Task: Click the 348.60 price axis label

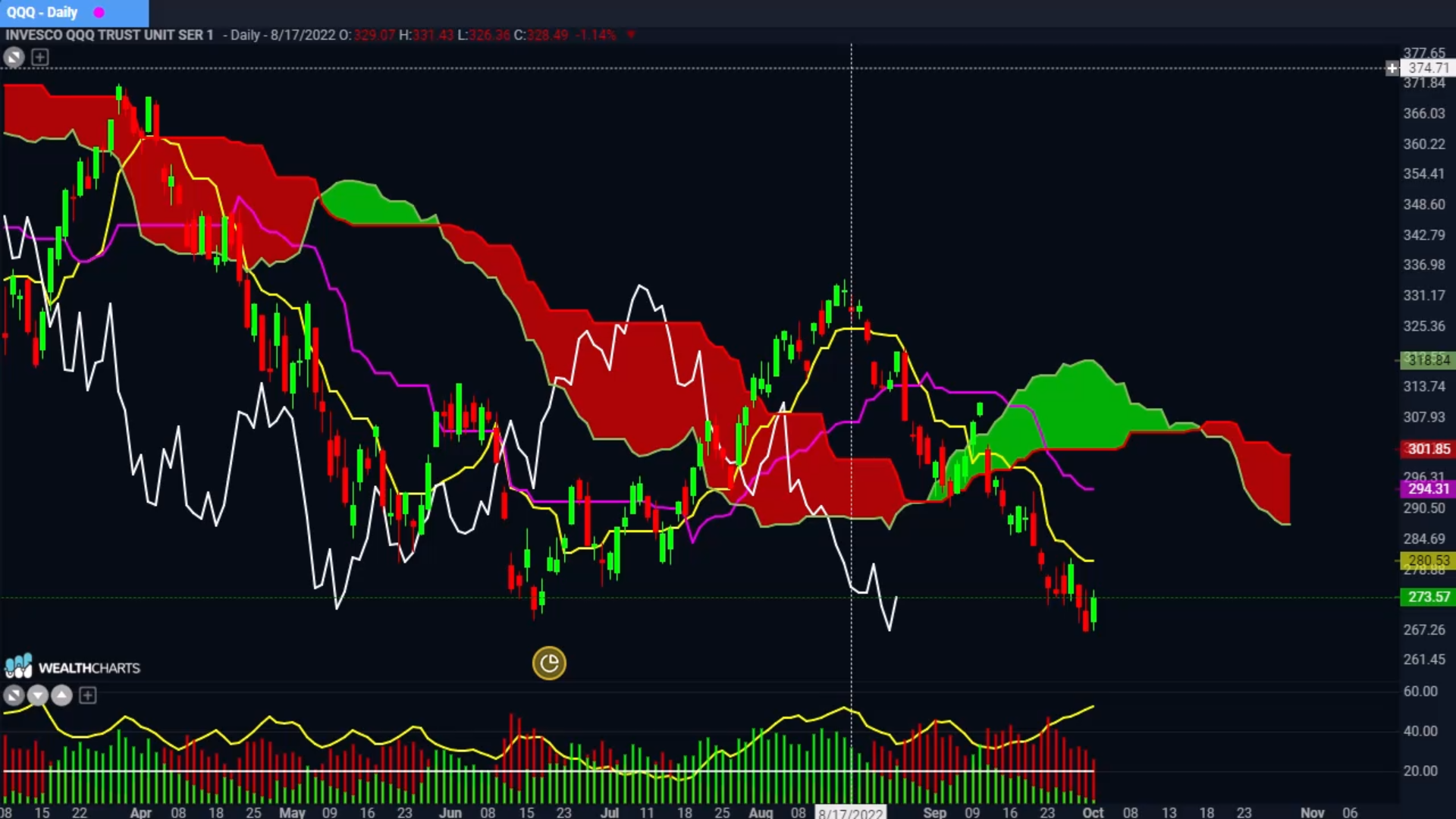Action: 1424,205
